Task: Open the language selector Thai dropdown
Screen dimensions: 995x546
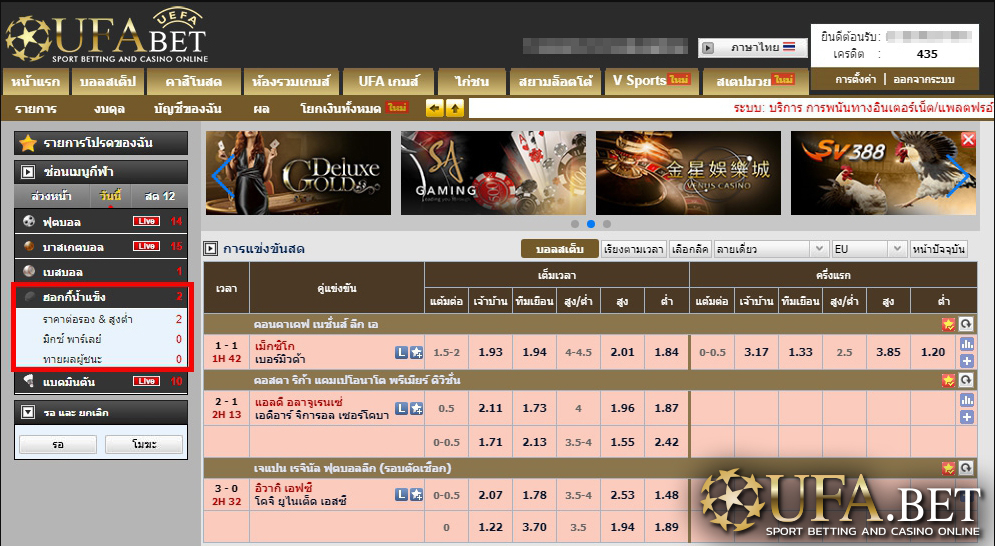Action: [x=753, y=48]
